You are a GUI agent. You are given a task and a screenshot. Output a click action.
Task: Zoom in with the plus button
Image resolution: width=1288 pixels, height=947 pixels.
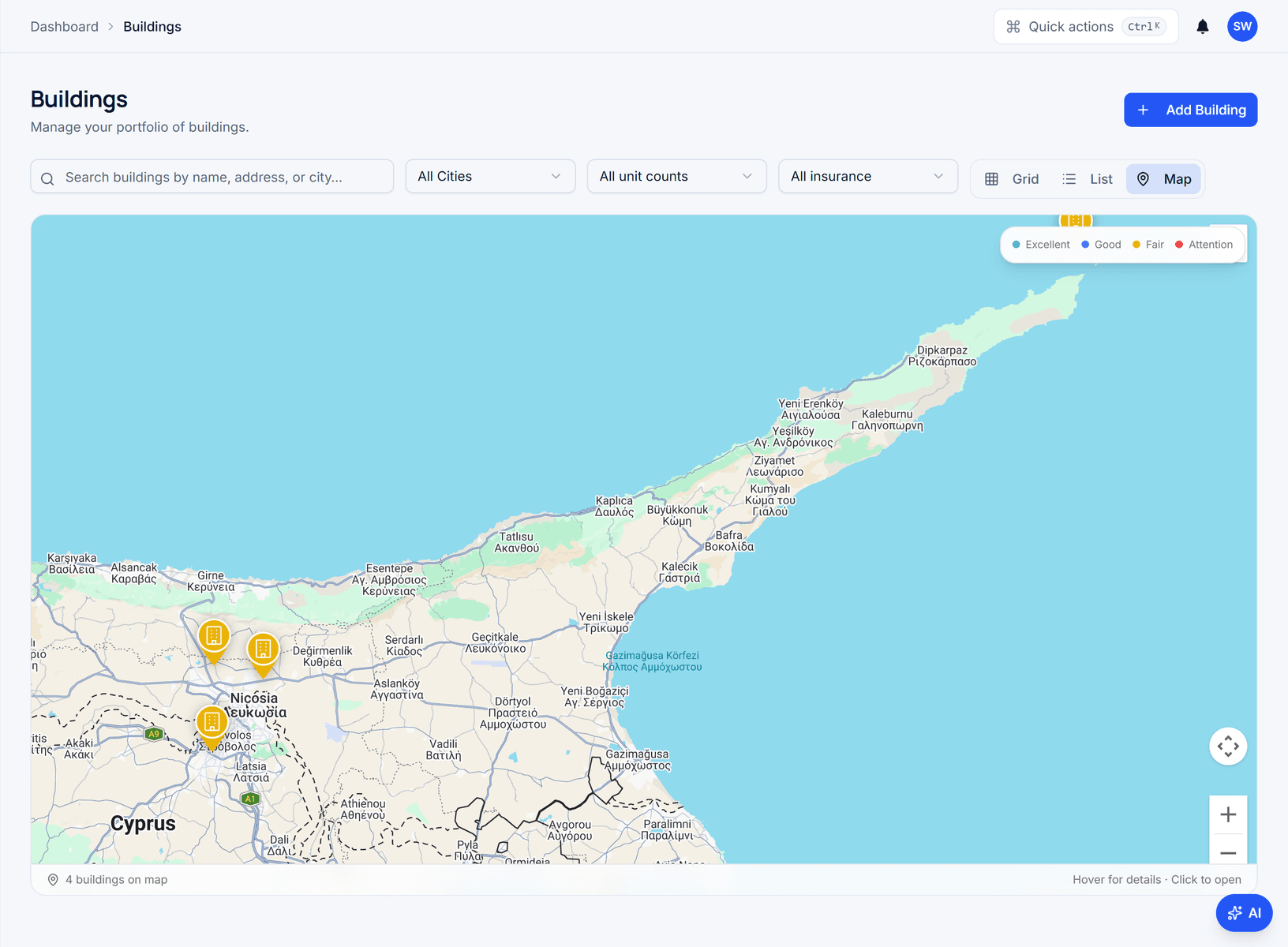(1228, 814)
